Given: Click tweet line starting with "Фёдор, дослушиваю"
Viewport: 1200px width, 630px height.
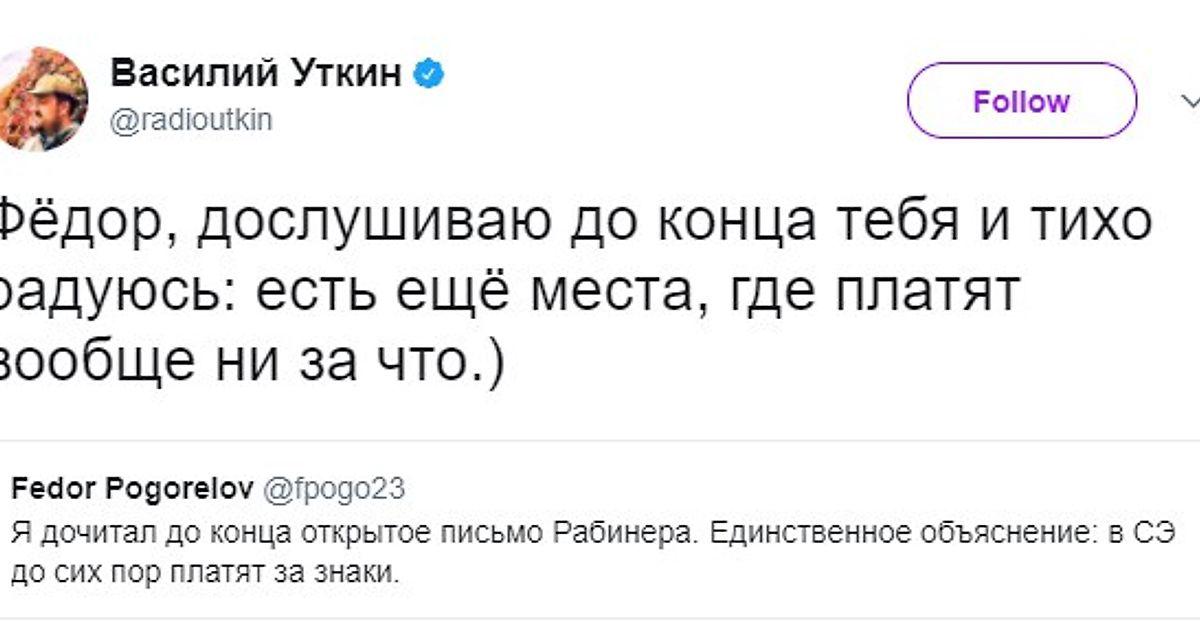Looking at the screenshot, I should (575, 223).
